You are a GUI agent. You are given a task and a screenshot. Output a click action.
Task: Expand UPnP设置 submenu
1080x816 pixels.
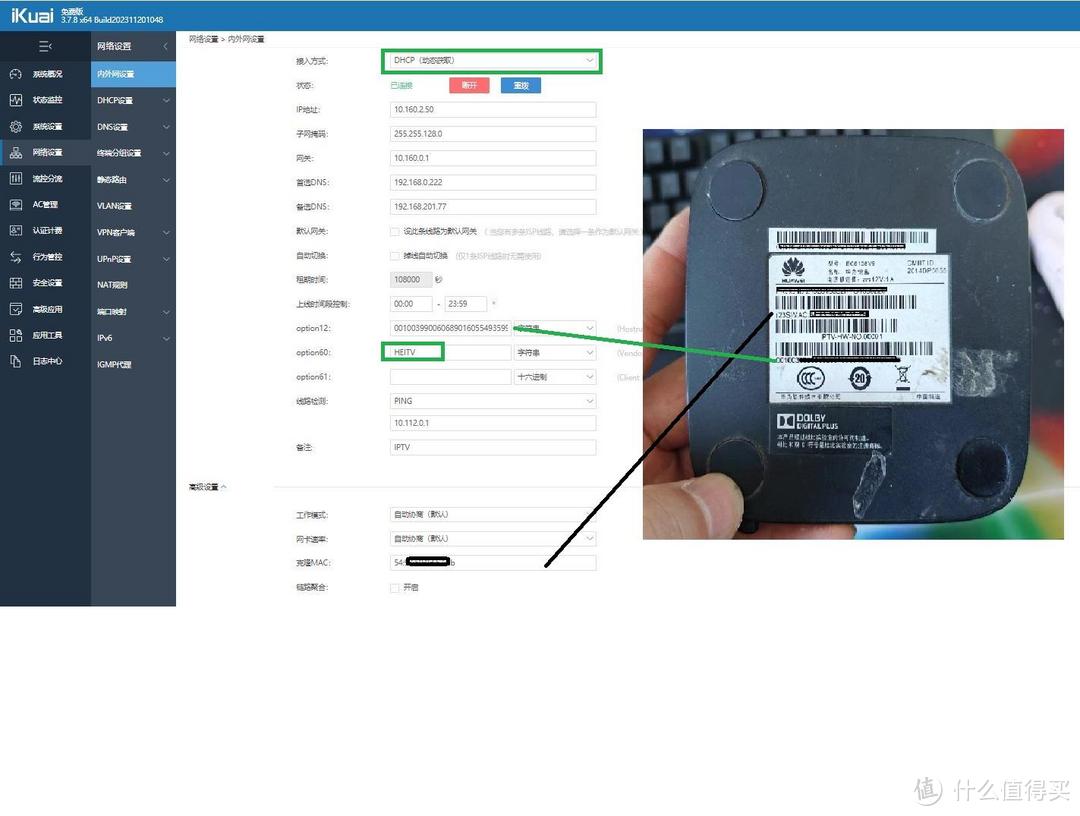pos(166,259)
